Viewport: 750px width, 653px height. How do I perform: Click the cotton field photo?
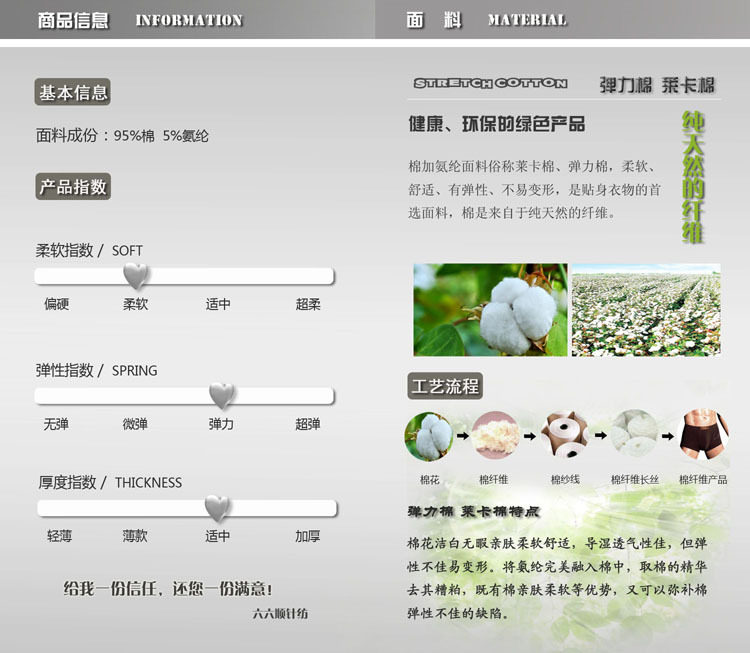(x=646, y=310)
